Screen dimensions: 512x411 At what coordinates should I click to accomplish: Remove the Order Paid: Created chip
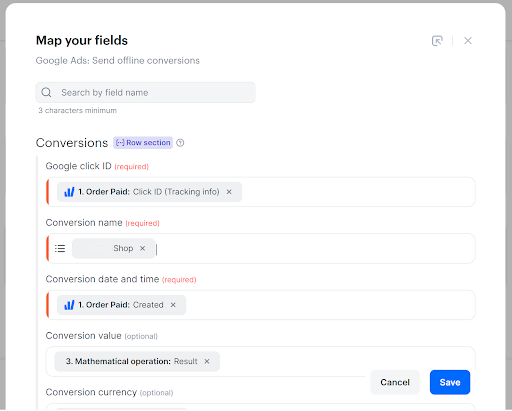pyautogui.click(x=173, y=305)
